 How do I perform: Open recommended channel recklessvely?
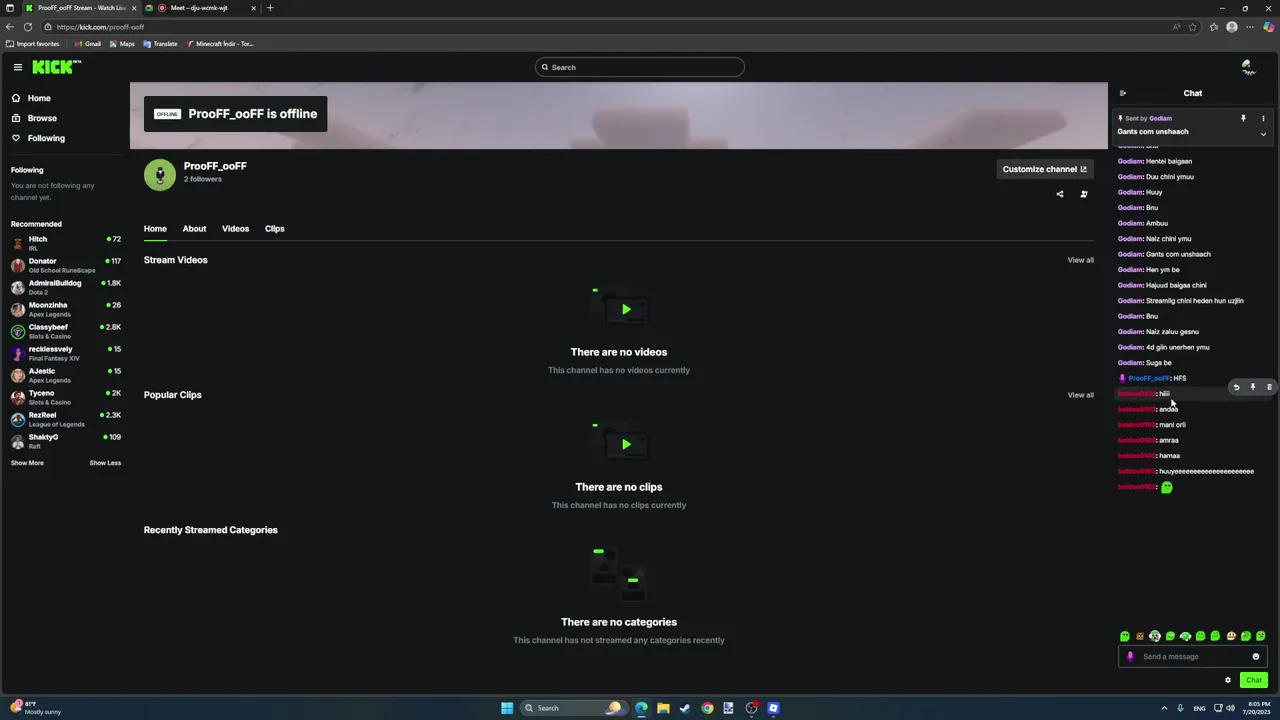coord(65,353)
